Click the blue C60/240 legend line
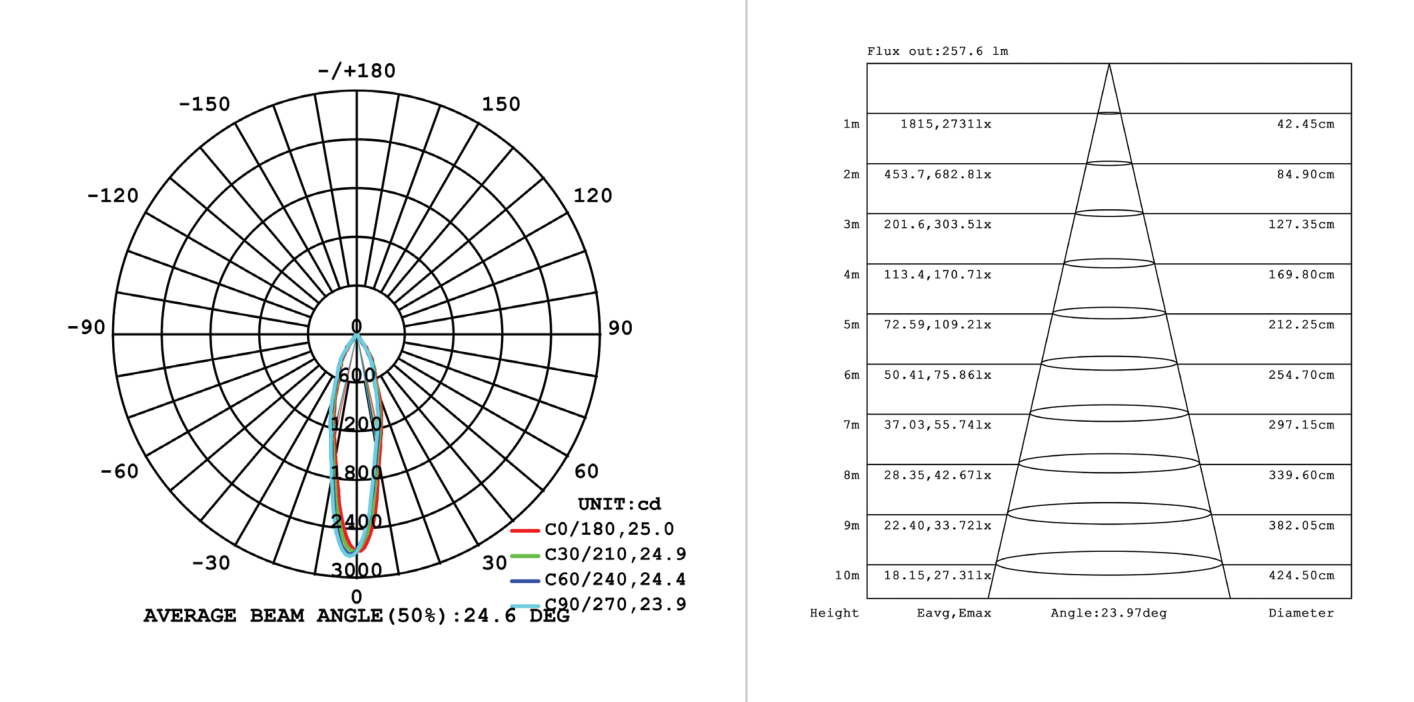Screen dimensions: 1414x702 [525, 581]
